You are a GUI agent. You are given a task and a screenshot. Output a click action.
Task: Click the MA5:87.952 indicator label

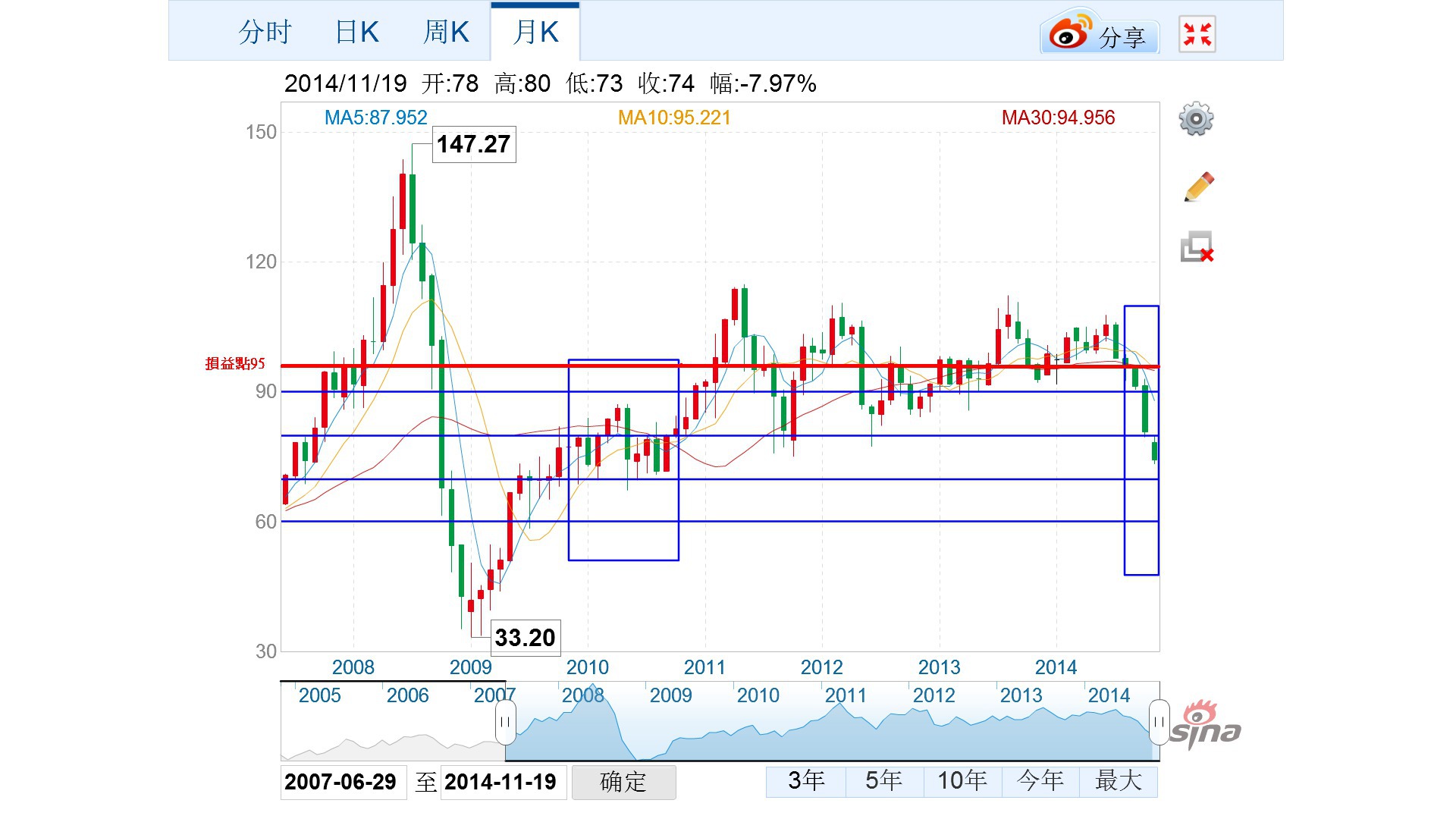(375, 118)
